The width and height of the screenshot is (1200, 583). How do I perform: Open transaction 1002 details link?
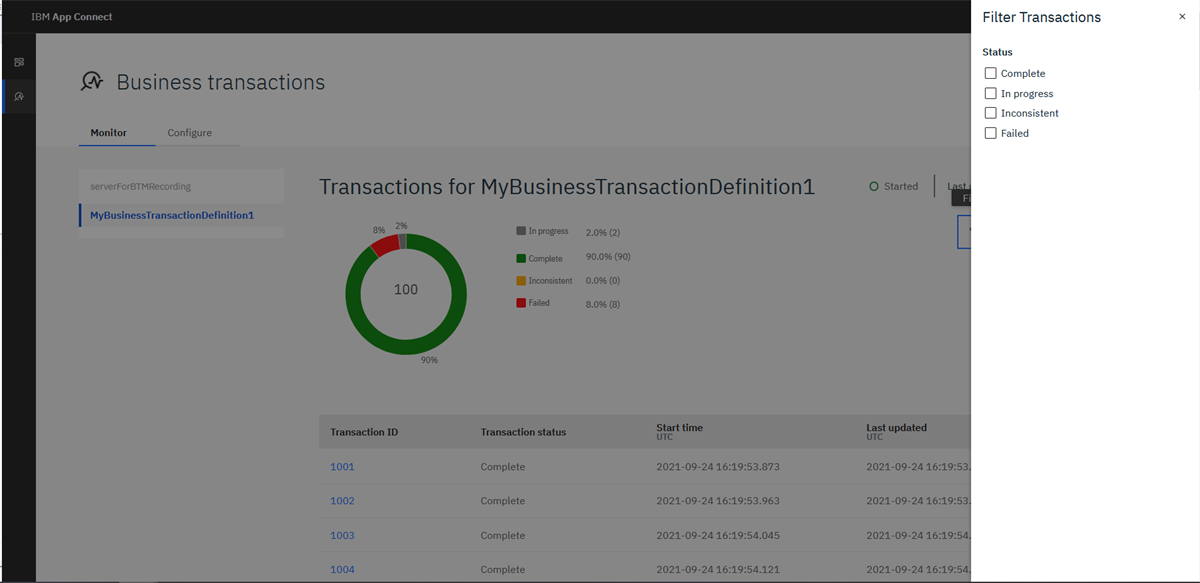pyautogui.click(x=341, y=500)
